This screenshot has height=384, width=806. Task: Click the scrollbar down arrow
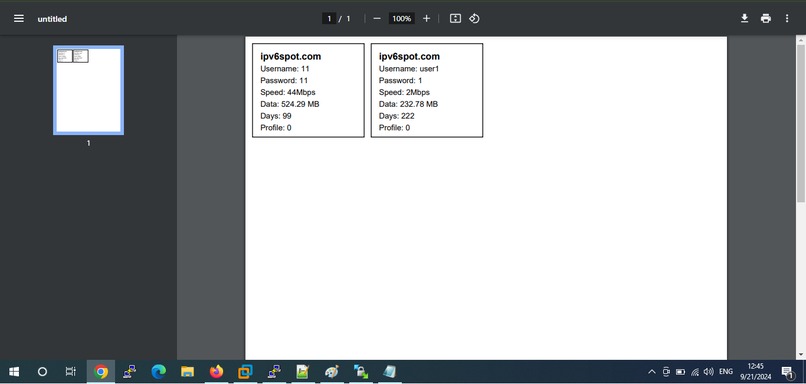pos(800,355)
